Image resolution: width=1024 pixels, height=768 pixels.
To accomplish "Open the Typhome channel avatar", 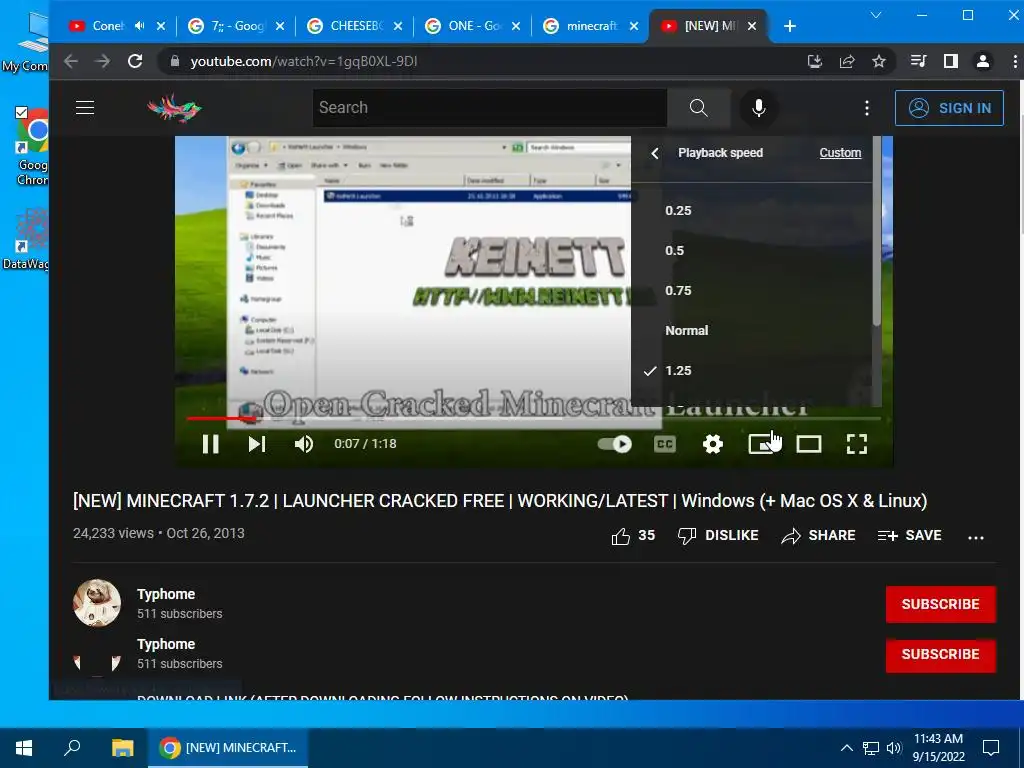I will 97,603.
